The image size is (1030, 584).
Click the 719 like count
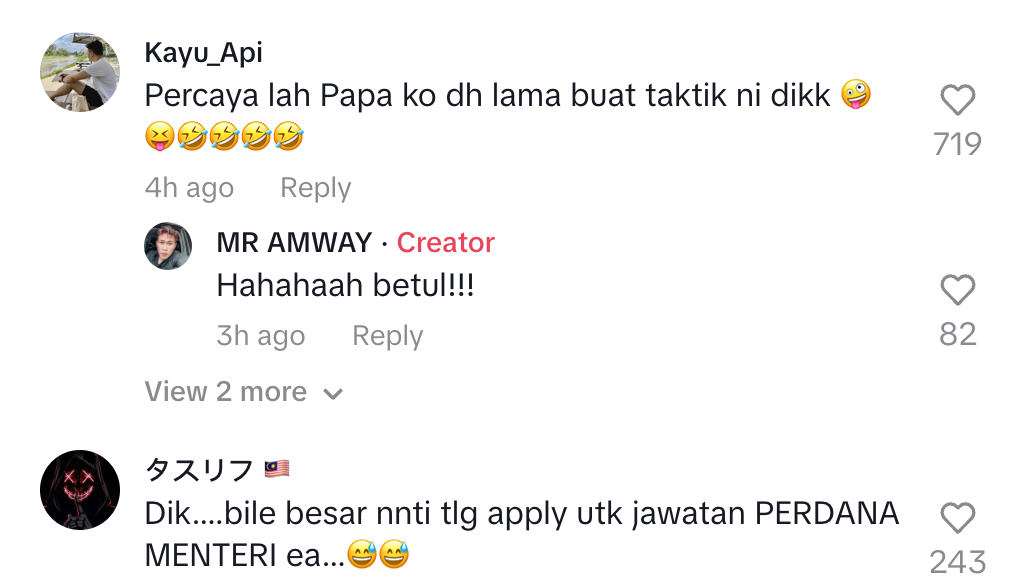pyautogui.click(x=958, y=145)
